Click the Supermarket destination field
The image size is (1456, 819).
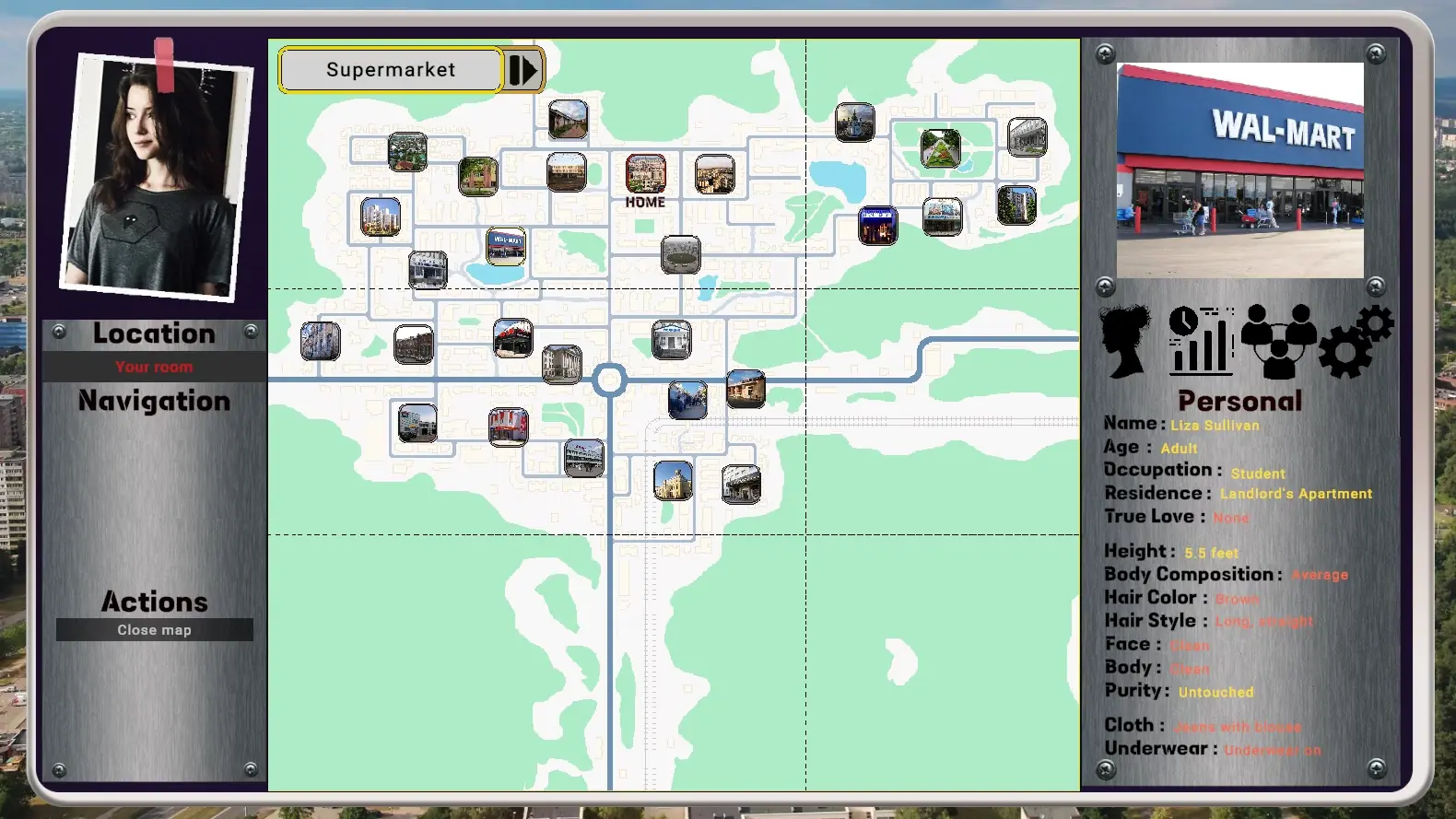391,70
